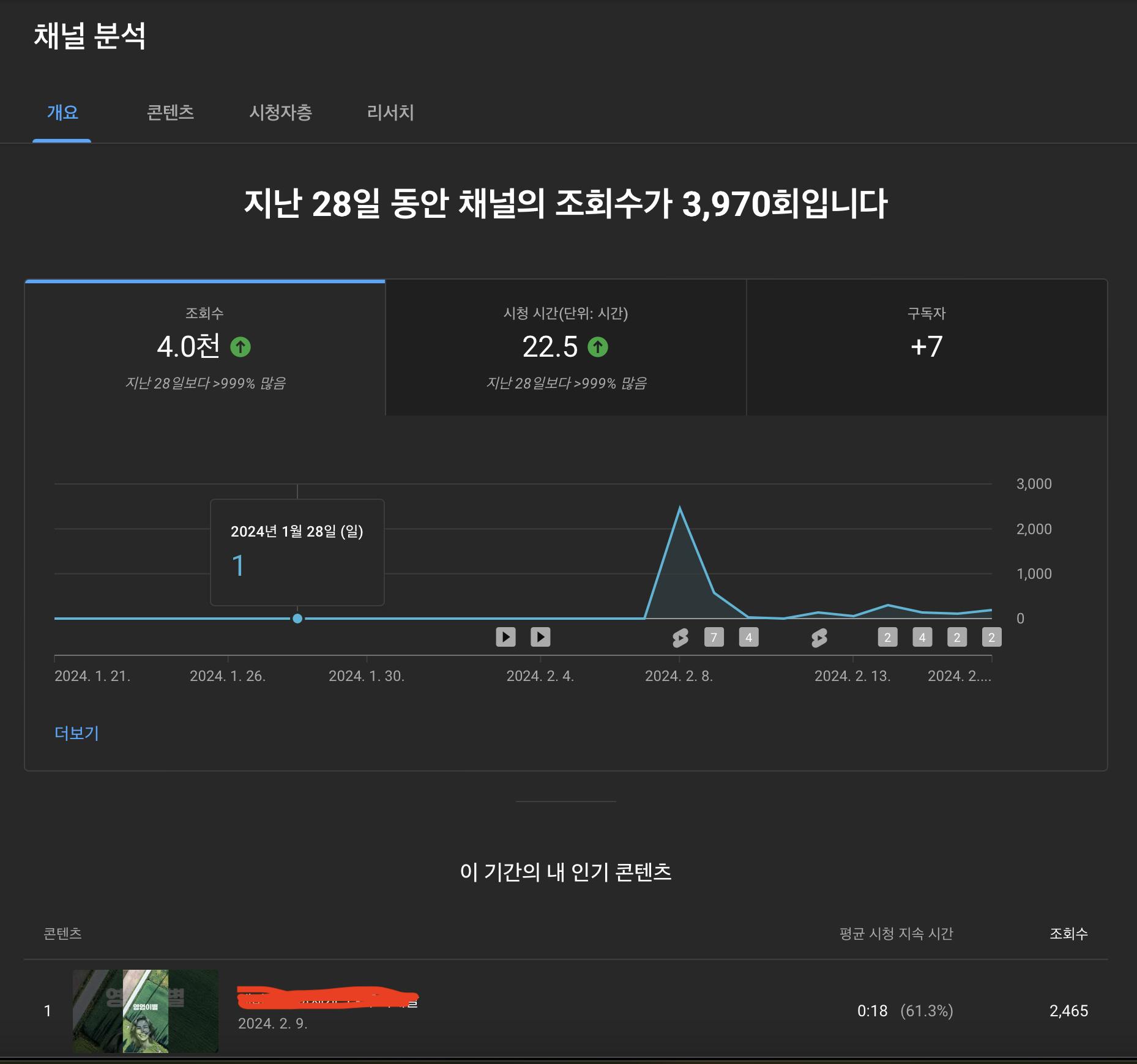This screenshot has width=1137, height=1064.
Task: Click the "0:18" average view duration value
Action: coord(873,1011)
